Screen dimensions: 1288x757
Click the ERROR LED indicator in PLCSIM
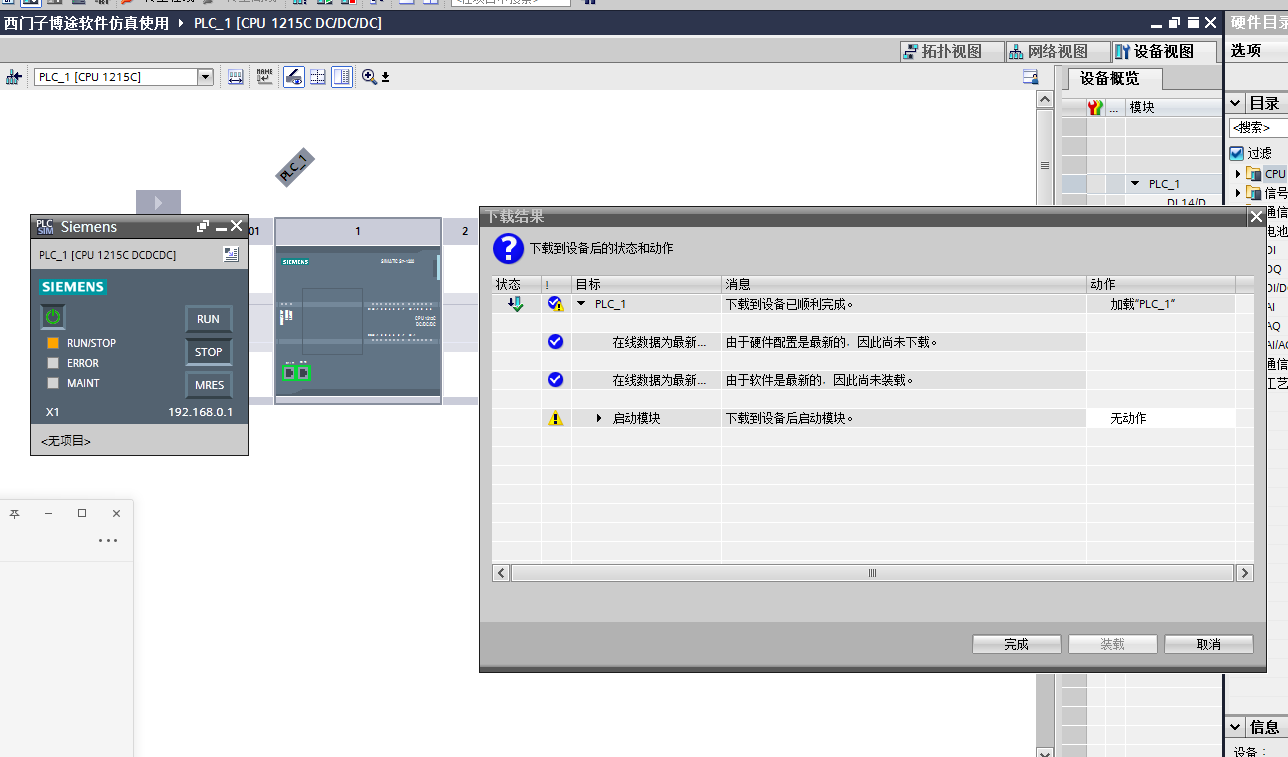(x=53, y=363)
